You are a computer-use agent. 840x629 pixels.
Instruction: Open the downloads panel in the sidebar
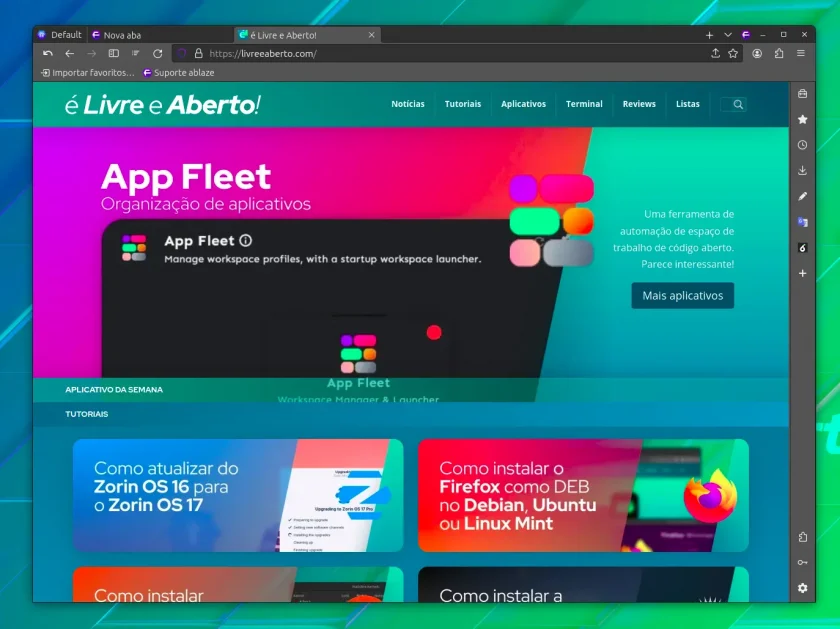point(802,170)
